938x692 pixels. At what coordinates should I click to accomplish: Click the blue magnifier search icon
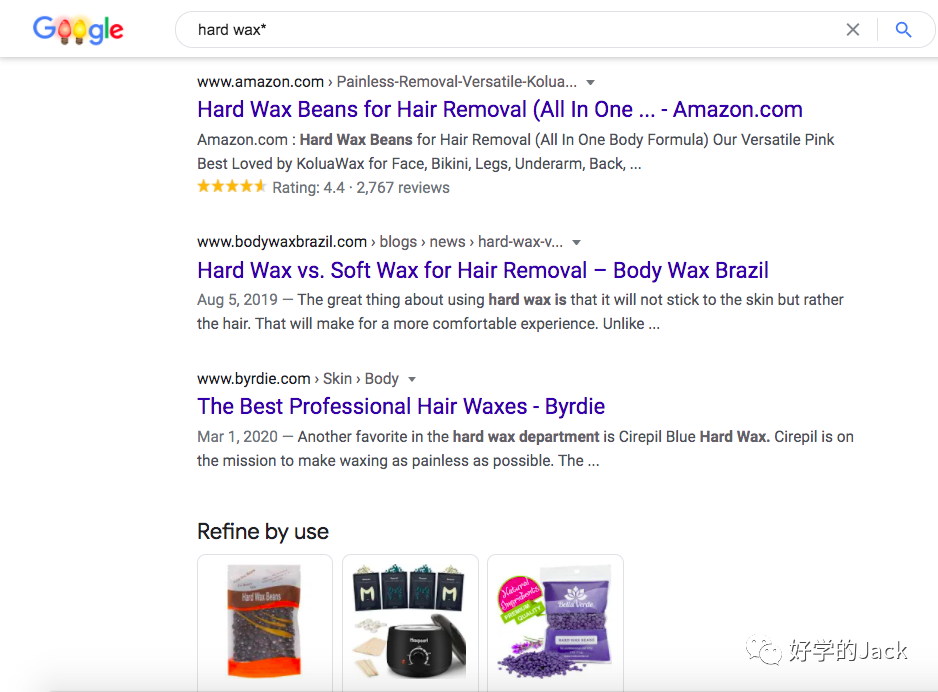(x=903, y=30)
